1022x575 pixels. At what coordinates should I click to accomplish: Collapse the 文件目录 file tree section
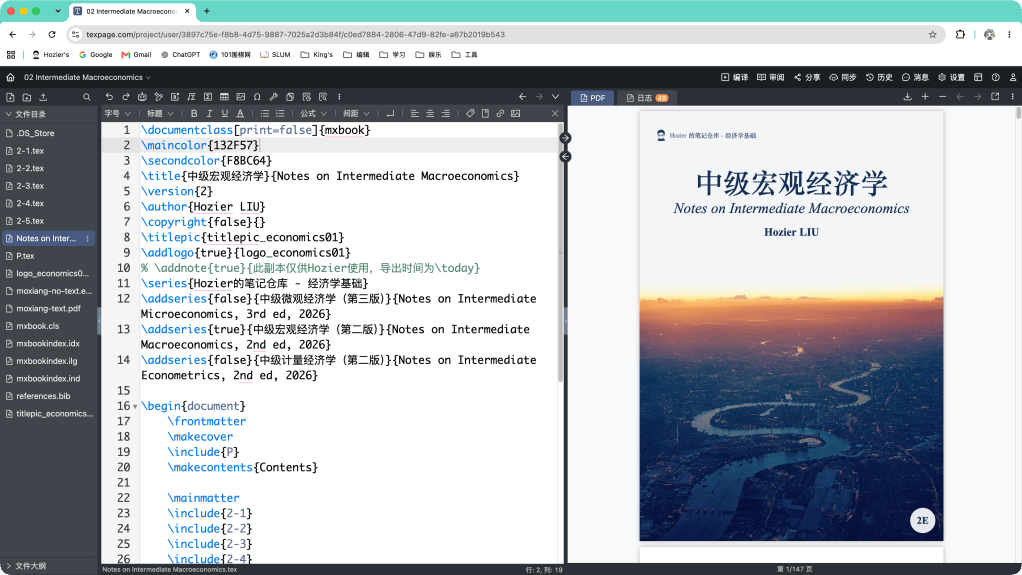pyautogui.click(x=26, y=114)
